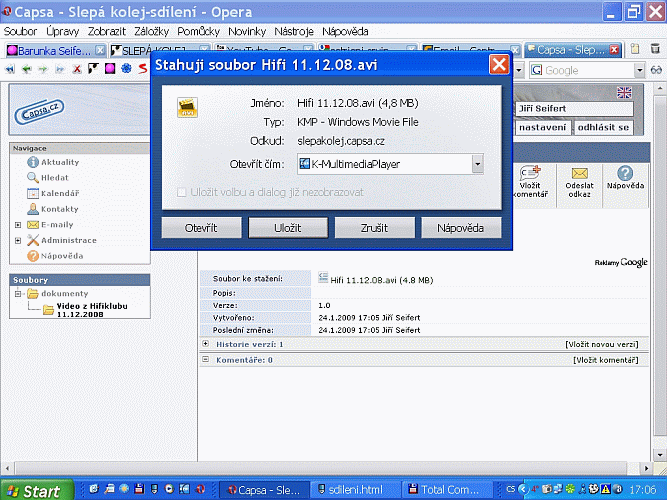Click the Nápověda lifebuoy icon in navigation
The image size is (667, 500).
pos(33,256)
